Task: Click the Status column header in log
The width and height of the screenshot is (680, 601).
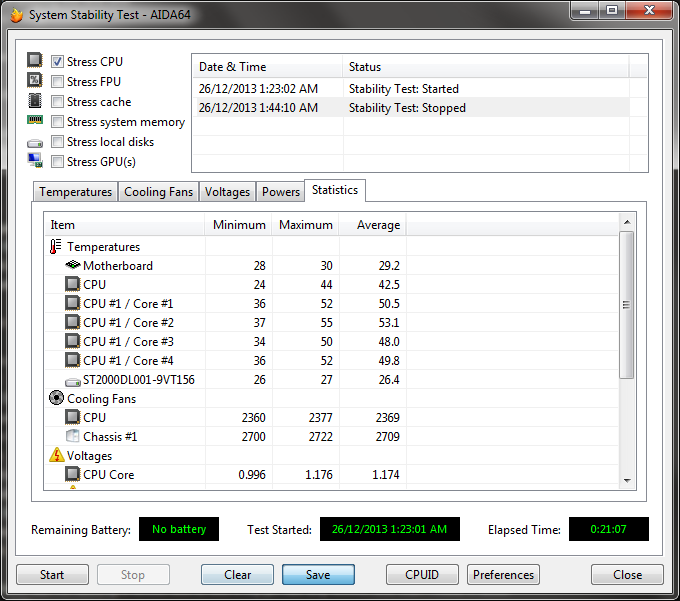Action: pos(486,67)
